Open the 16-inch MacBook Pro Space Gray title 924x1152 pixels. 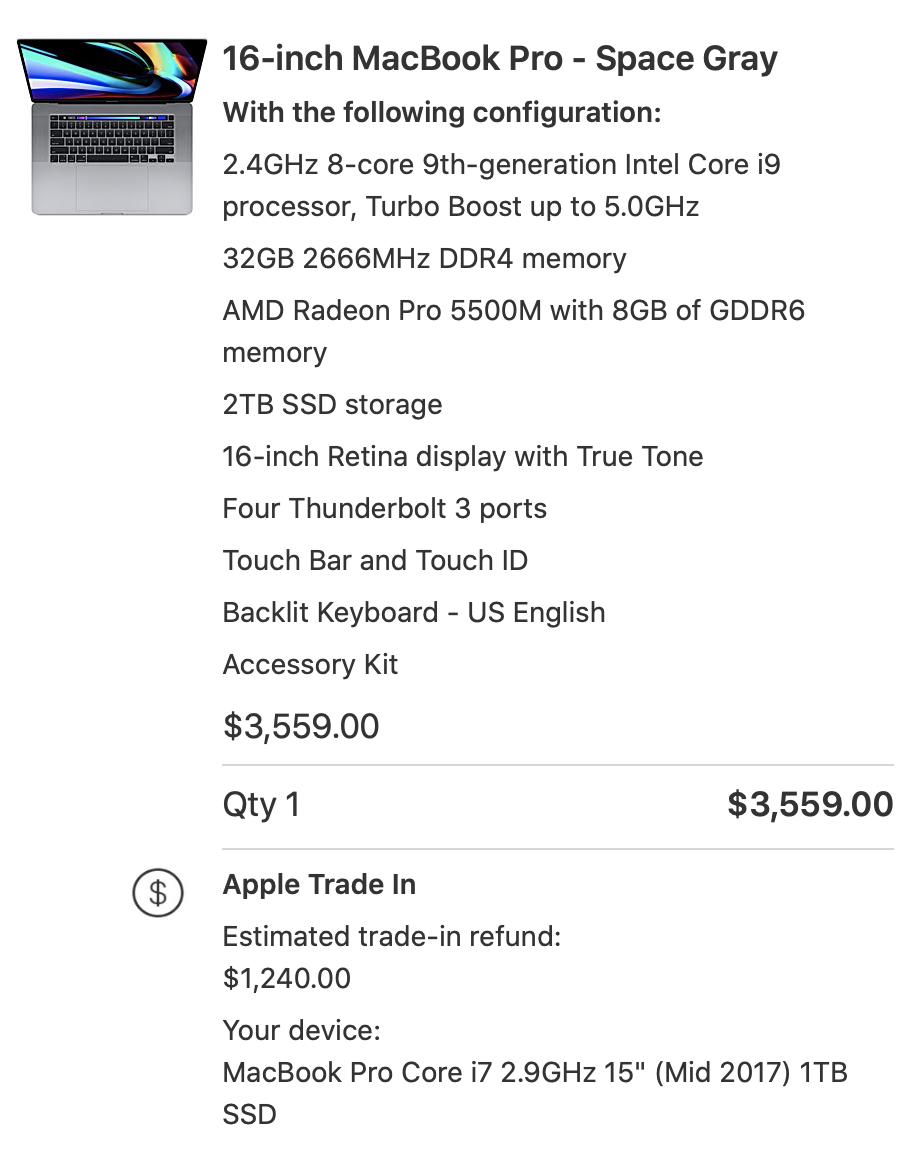[499, 59]
